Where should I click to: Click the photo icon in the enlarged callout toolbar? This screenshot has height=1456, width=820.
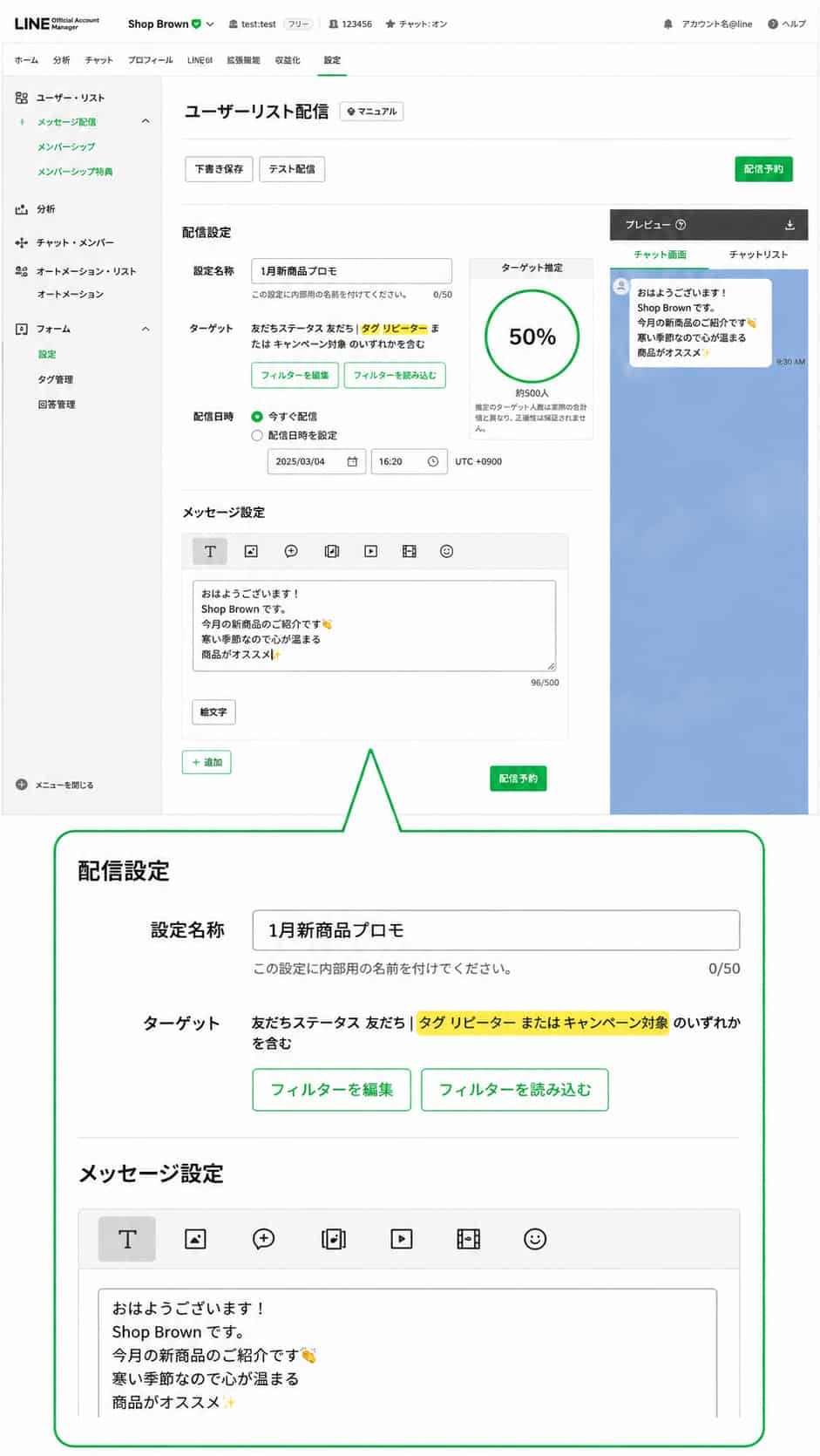[x=195, y=1239]
